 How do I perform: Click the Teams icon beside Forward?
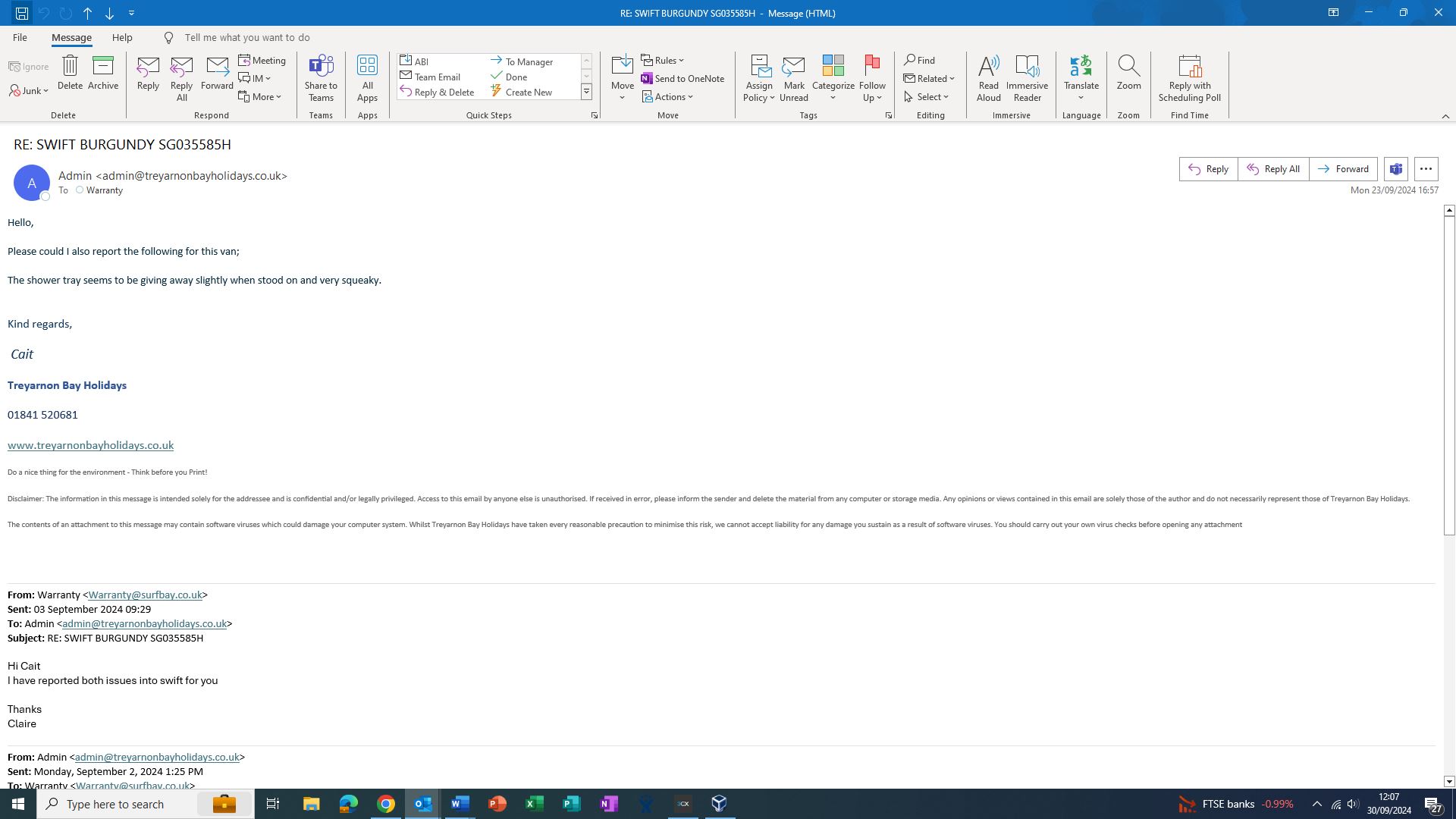[x=1395, y=169]
